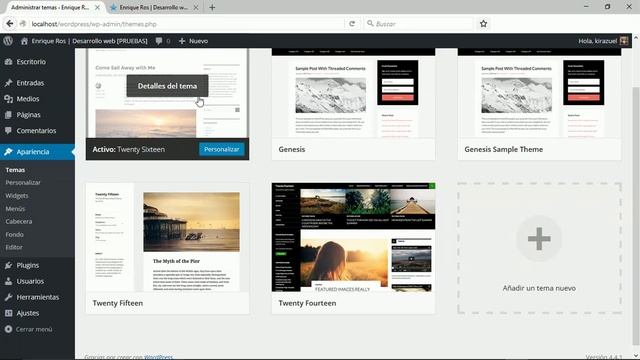The width and height of the screenshot is (640, 360).
Task: Reload the page with the refresh icon
Action: point(352,24)
